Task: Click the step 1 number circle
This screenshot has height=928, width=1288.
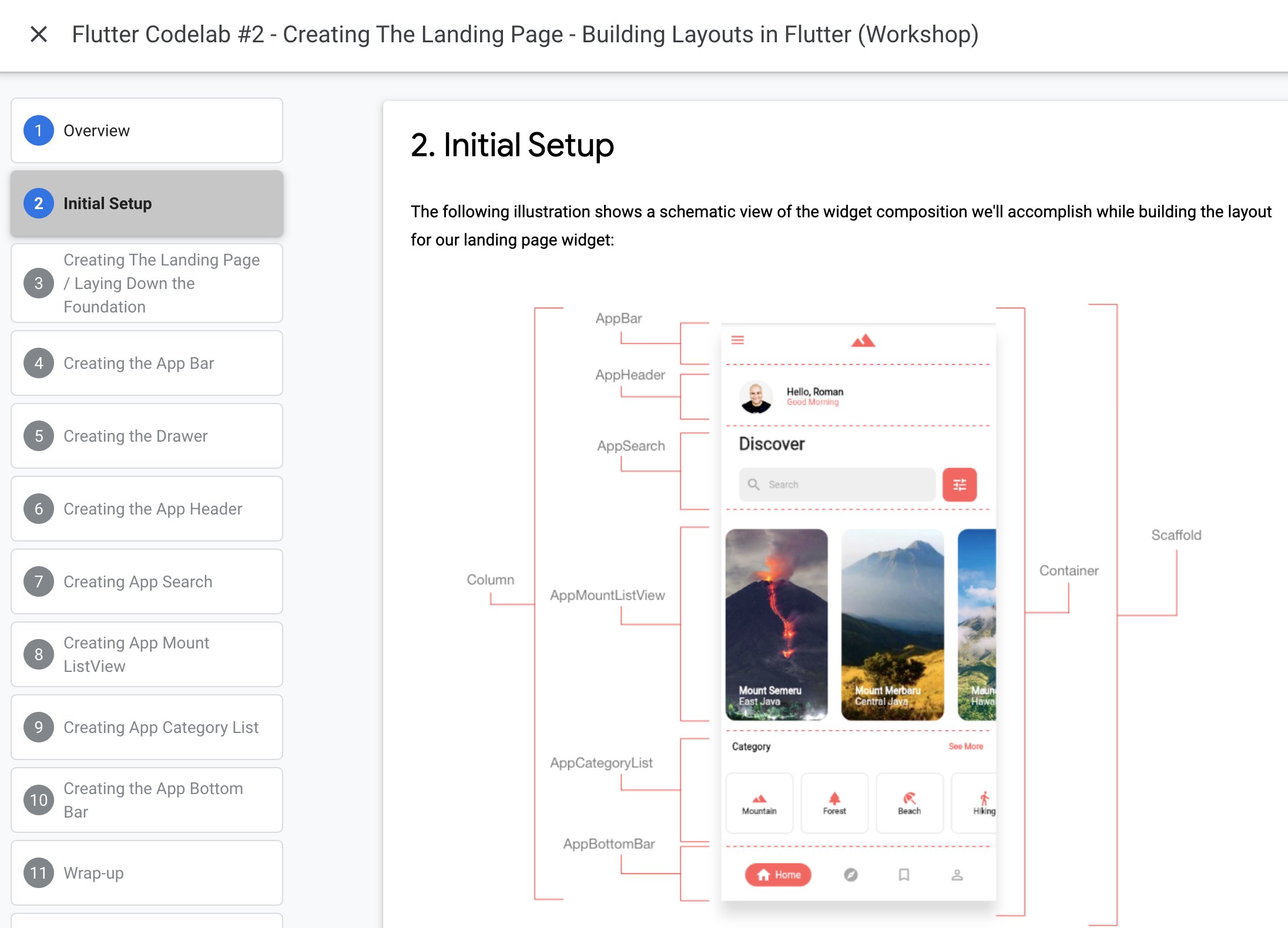Action: (39, 130)
